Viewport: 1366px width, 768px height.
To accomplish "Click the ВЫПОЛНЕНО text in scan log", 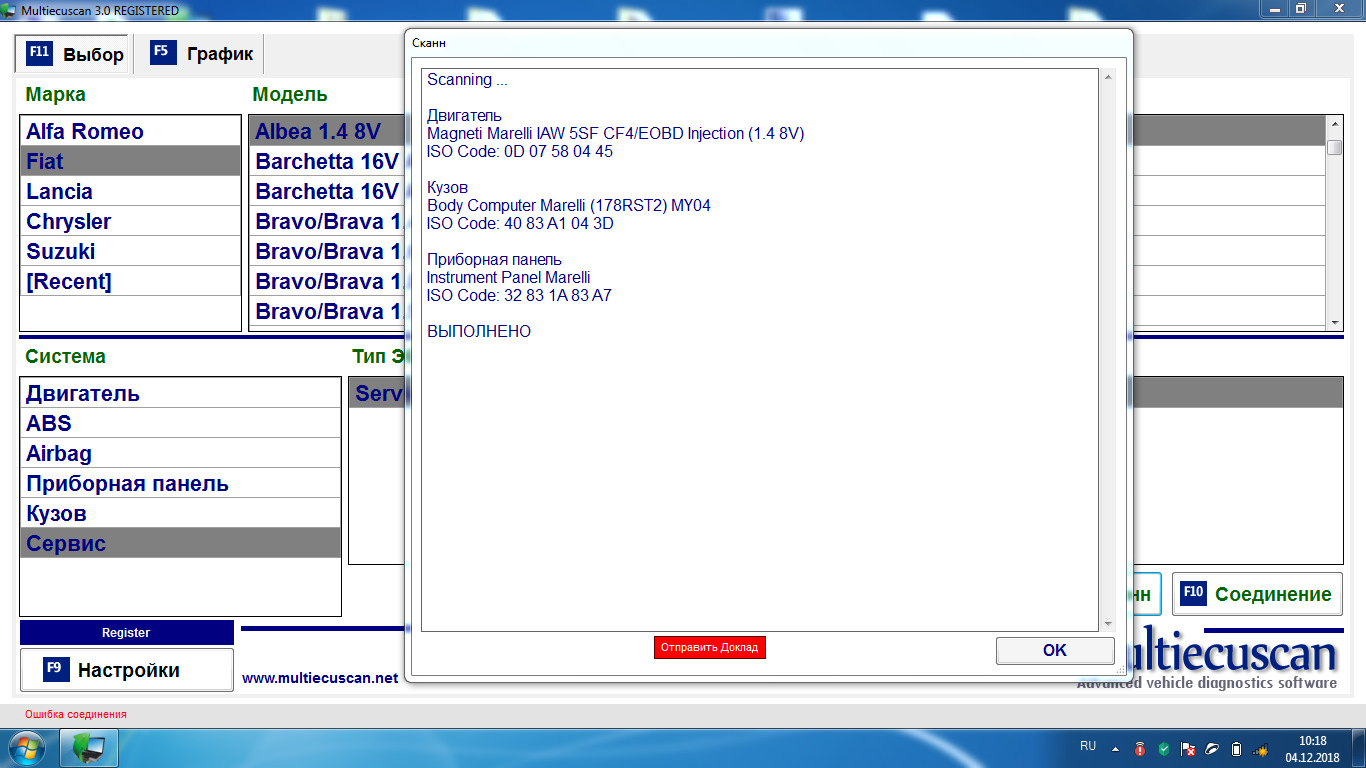I will click(x=479, y=331).
